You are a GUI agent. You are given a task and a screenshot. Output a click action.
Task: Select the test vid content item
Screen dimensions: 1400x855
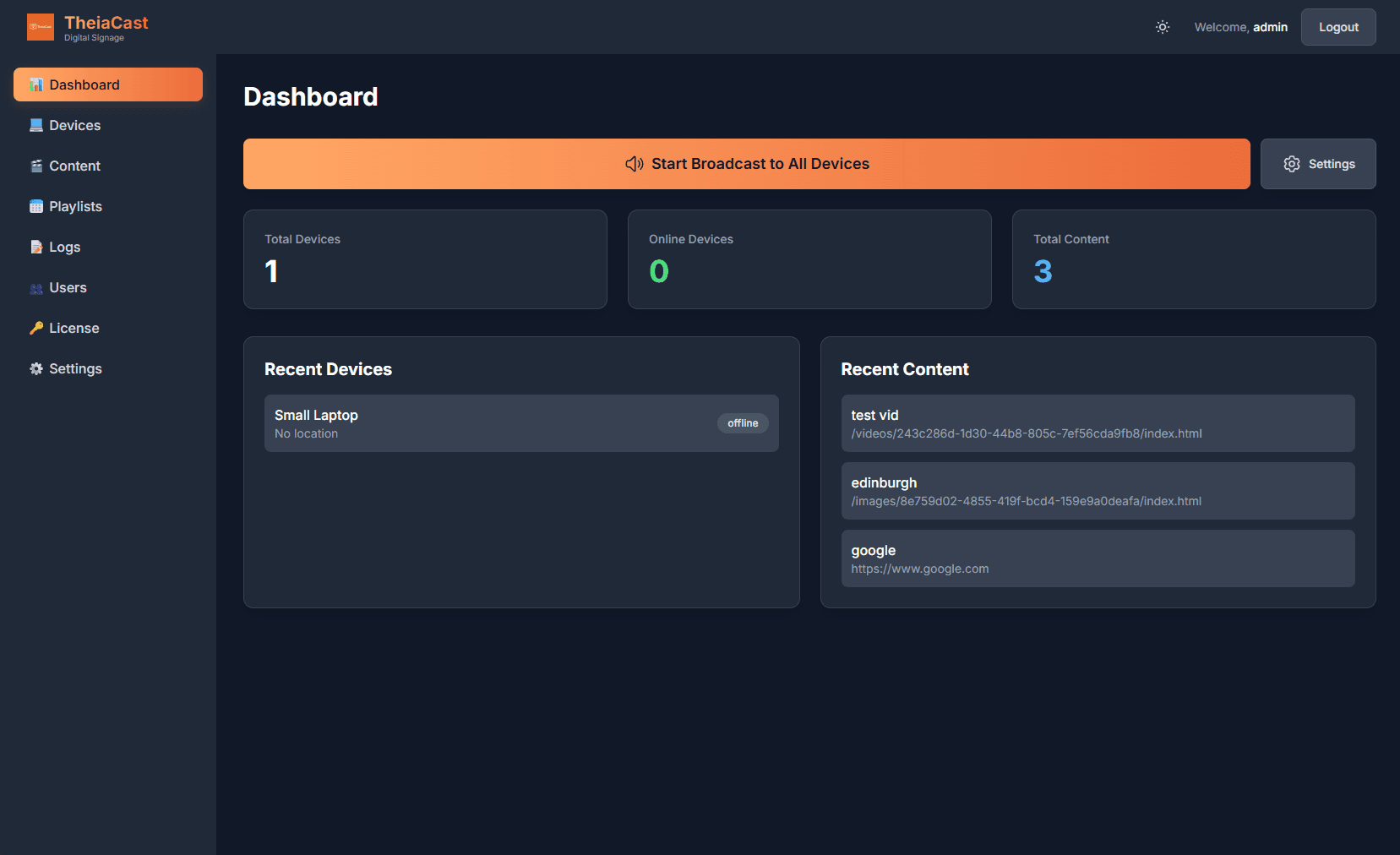coord(1097,423)
